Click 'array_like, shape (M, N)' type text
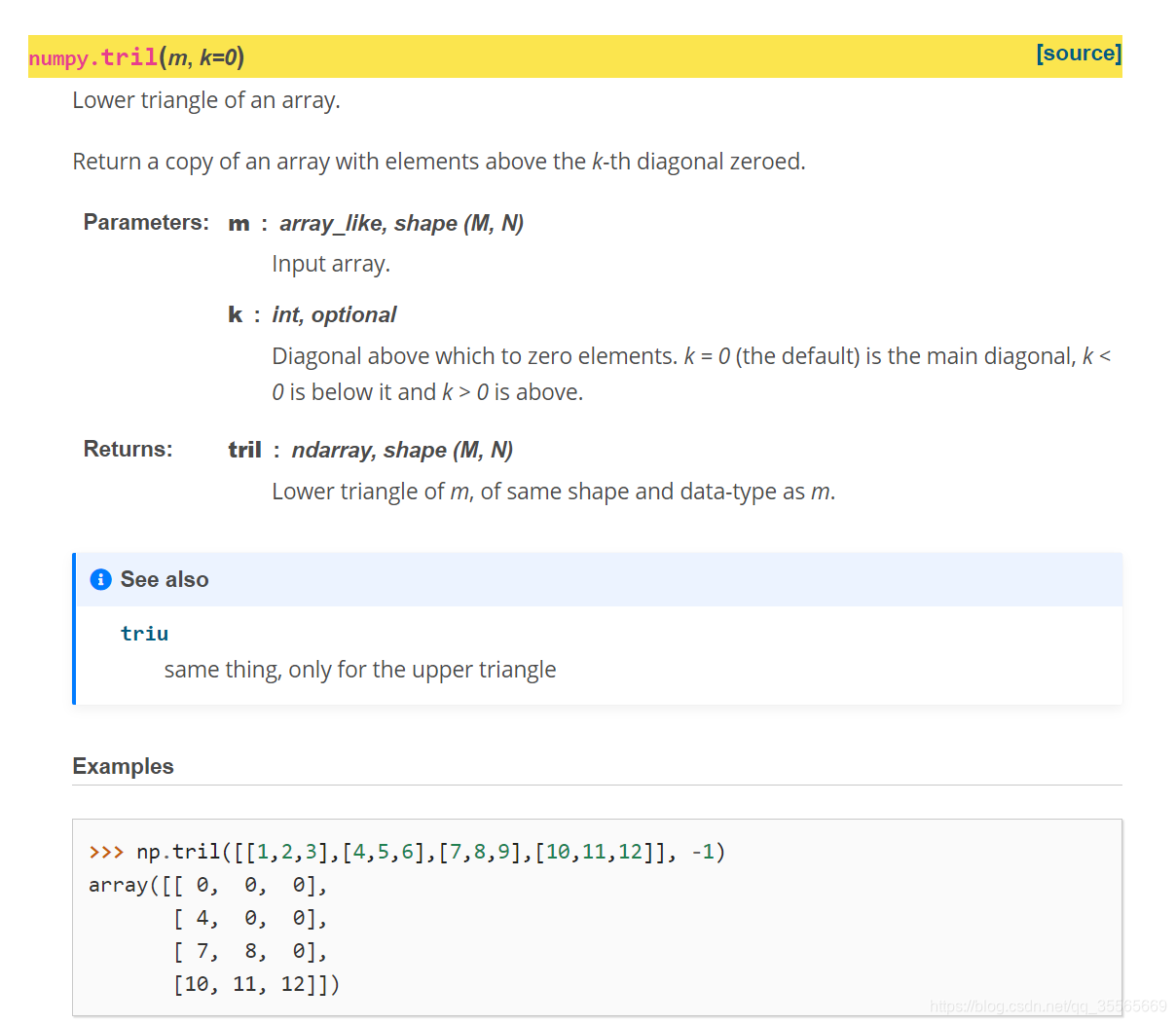The height and width of the screenshot is (1024, 1176). click(401, 223)
